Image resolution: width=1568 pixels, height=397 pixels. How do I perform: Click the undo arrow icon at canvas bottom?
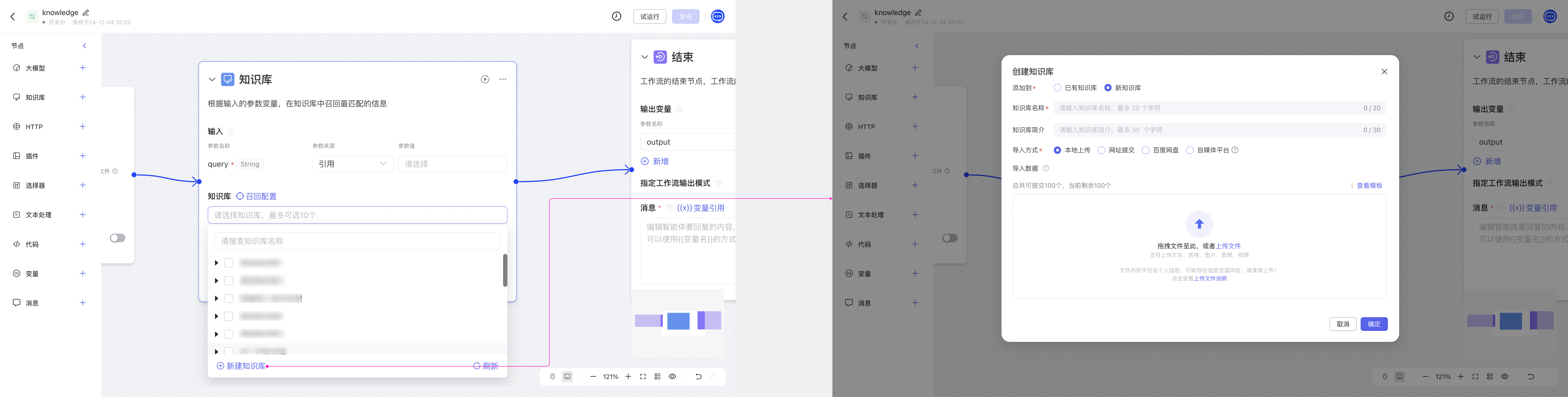tap(698, 376)
